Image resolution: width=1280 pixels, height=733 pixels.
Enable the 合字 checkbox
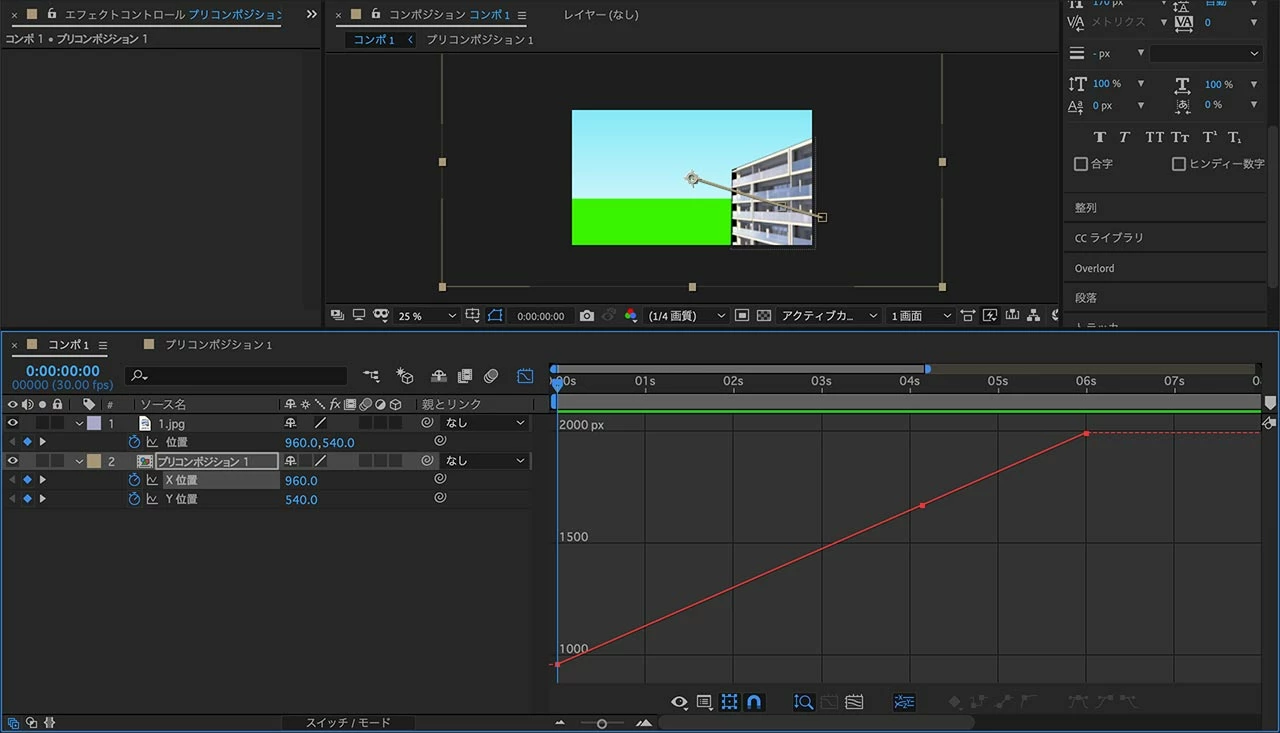[1080, 164]
